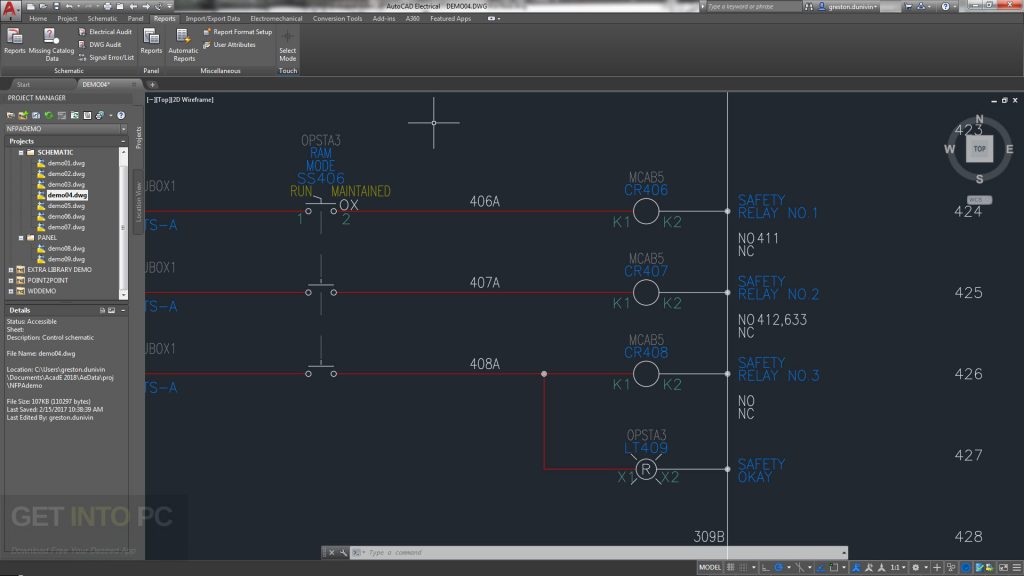The width and height of the screenshot is (1024, 576).
Task: Click the open project icon in Project Manager
Action: pos(10,116)
